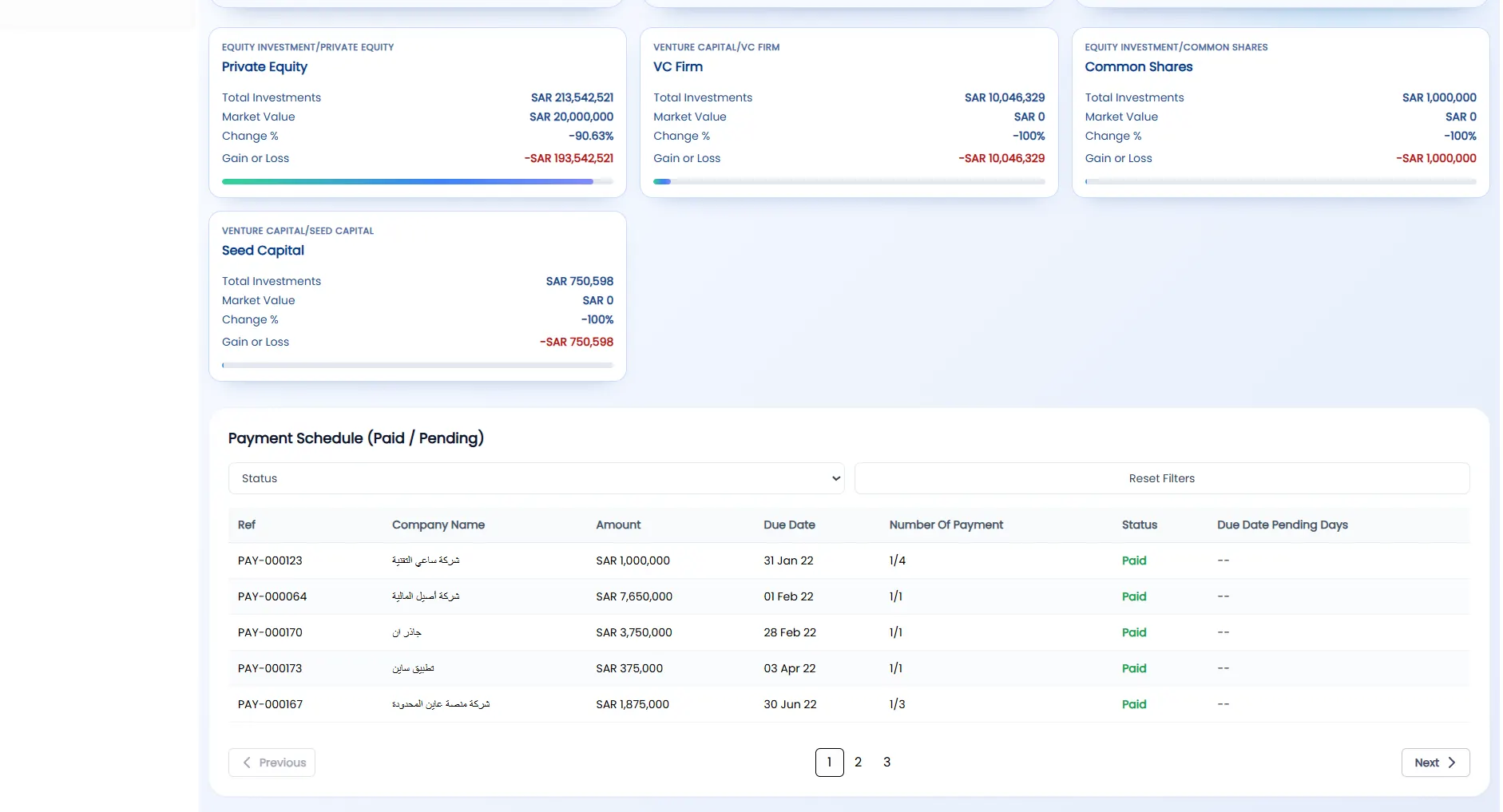Click the Private Equity progress bar
The height and width of the screenshot is (812, 1503).
pos(418,181)
